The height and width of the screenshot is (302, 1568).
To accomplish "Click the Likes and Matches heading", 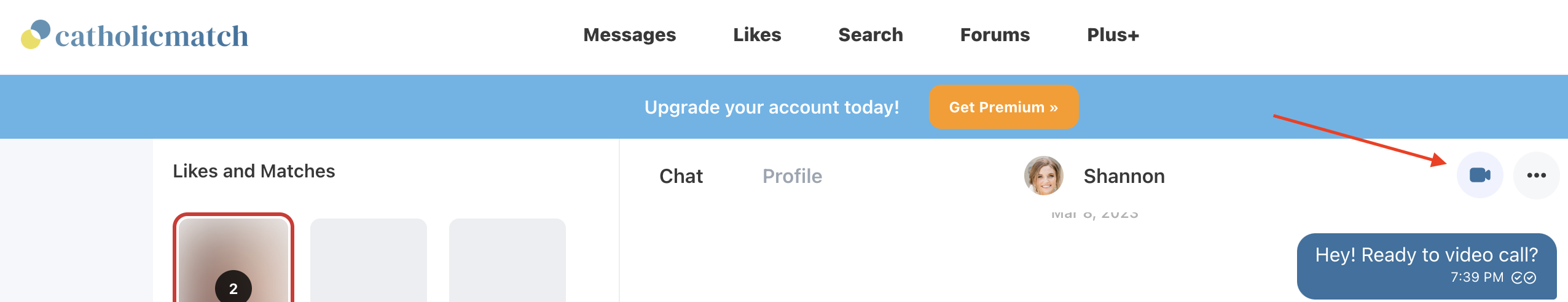I will pos(254,171).
